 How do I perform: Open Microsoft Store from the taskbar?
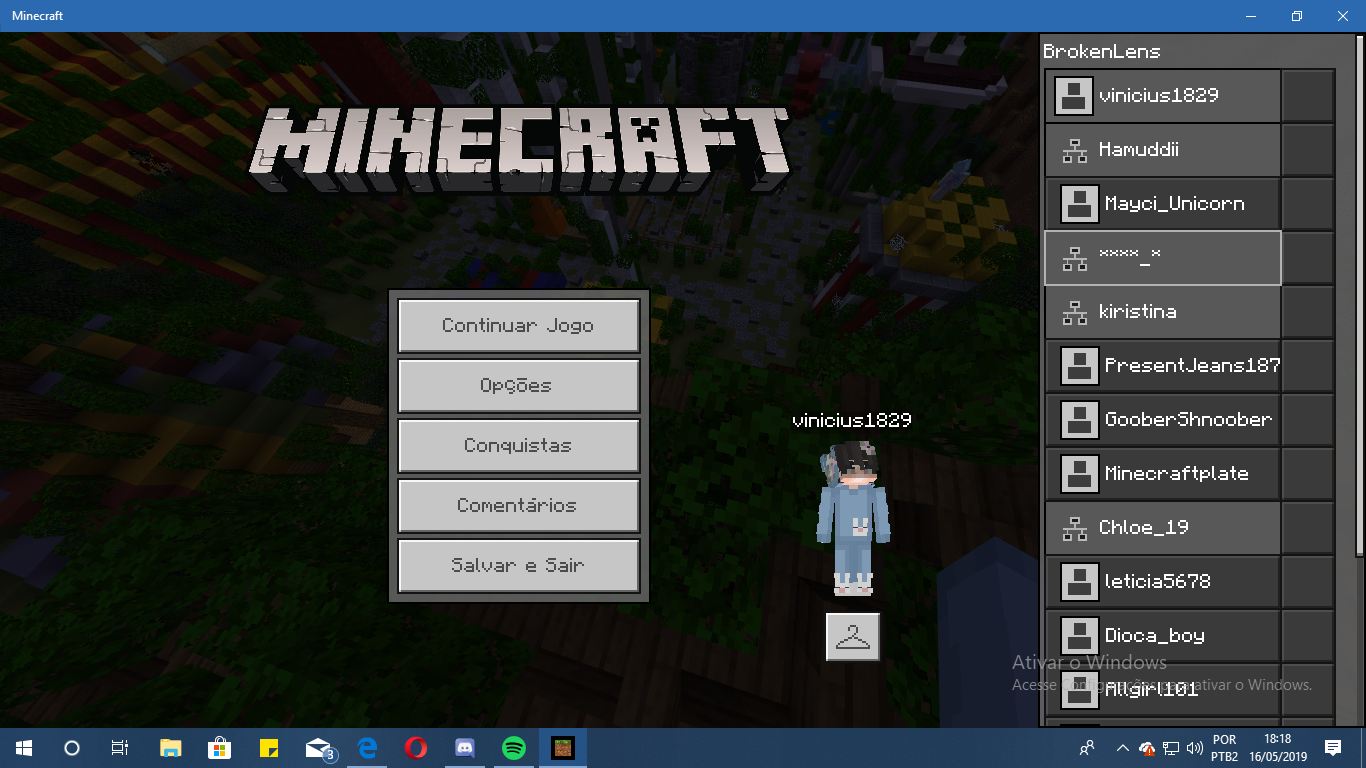pos(219,748)
